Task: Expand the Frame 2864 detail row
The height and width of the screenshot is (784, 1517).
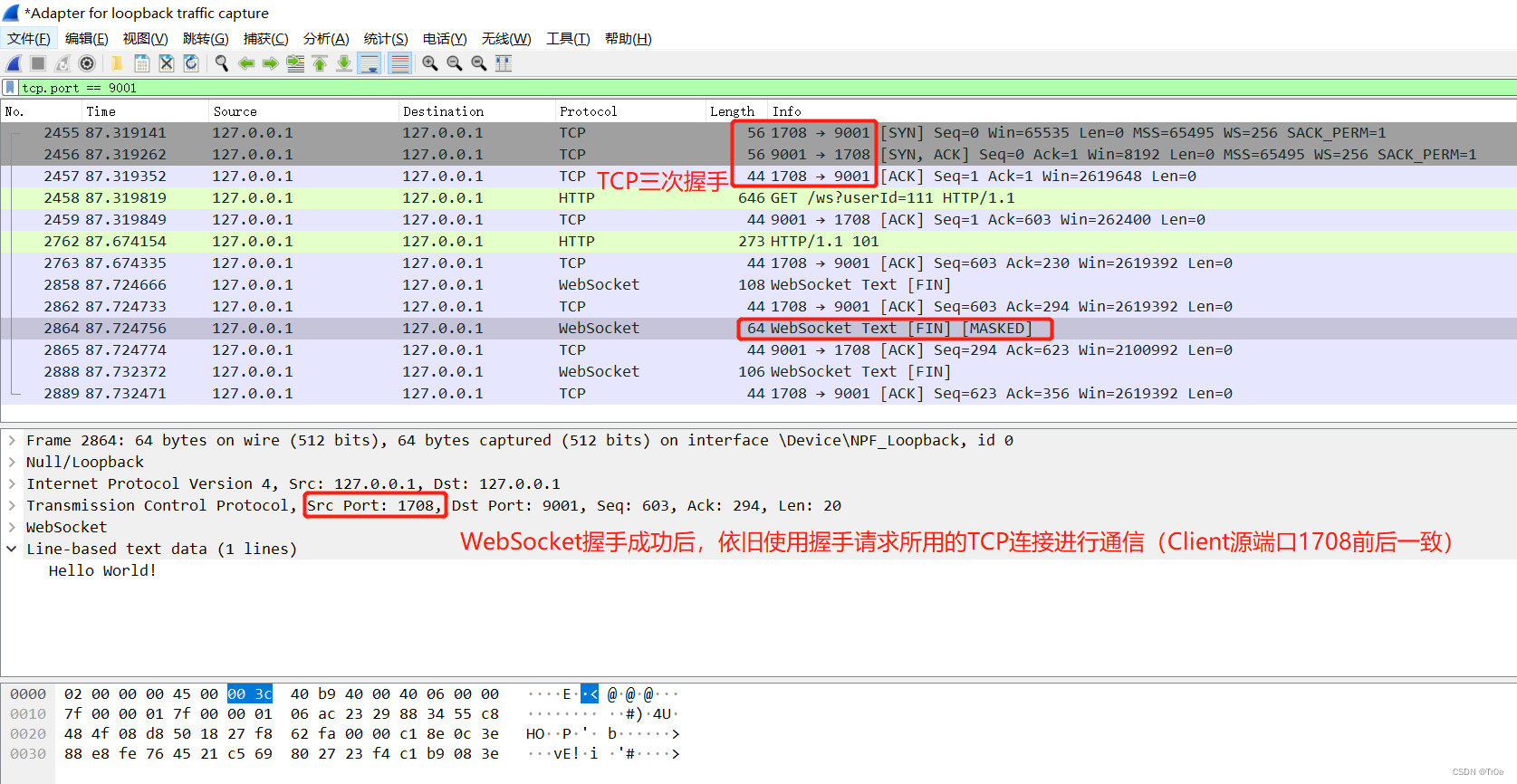Action: [x=12, y=440]
